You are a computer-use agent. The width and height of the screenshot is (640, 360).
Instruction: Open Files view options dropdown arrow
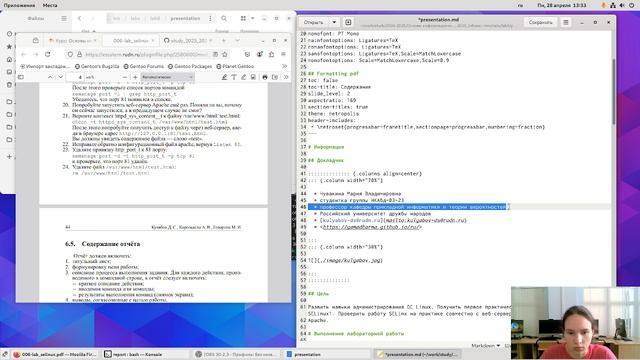(252, 18)
